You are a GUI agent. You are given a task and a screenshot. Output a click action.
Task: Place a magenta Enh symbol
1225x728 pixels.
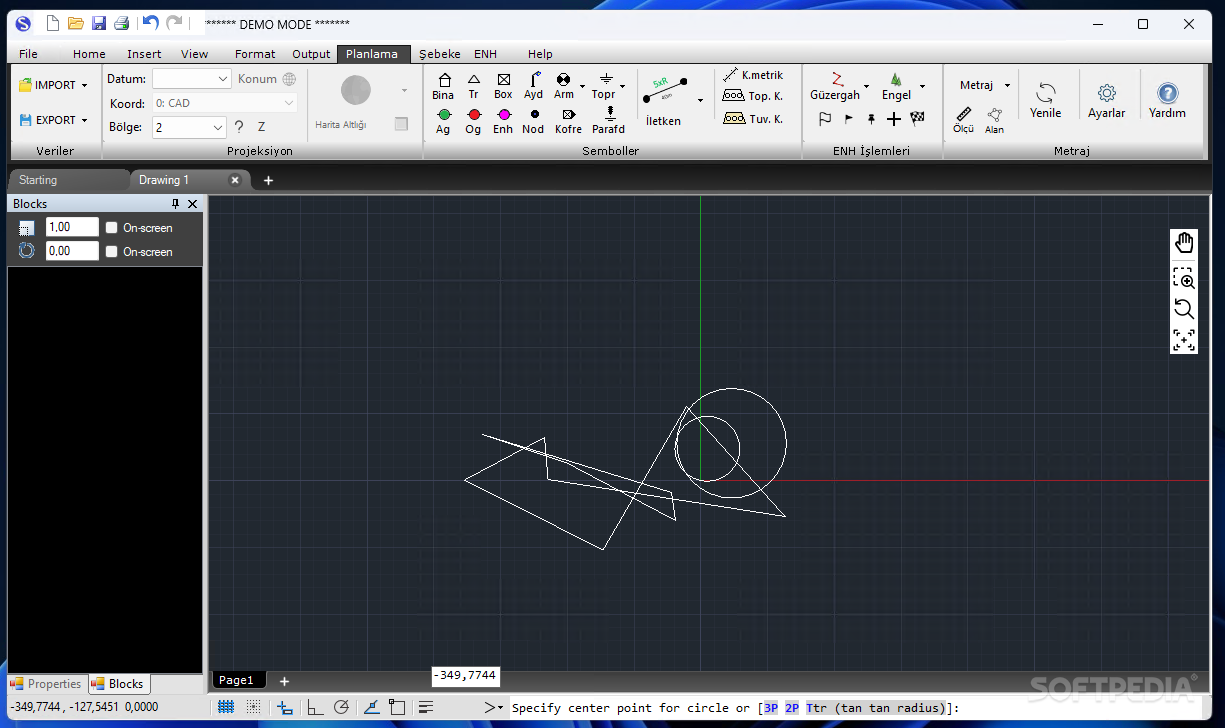[x=503, y=121]
